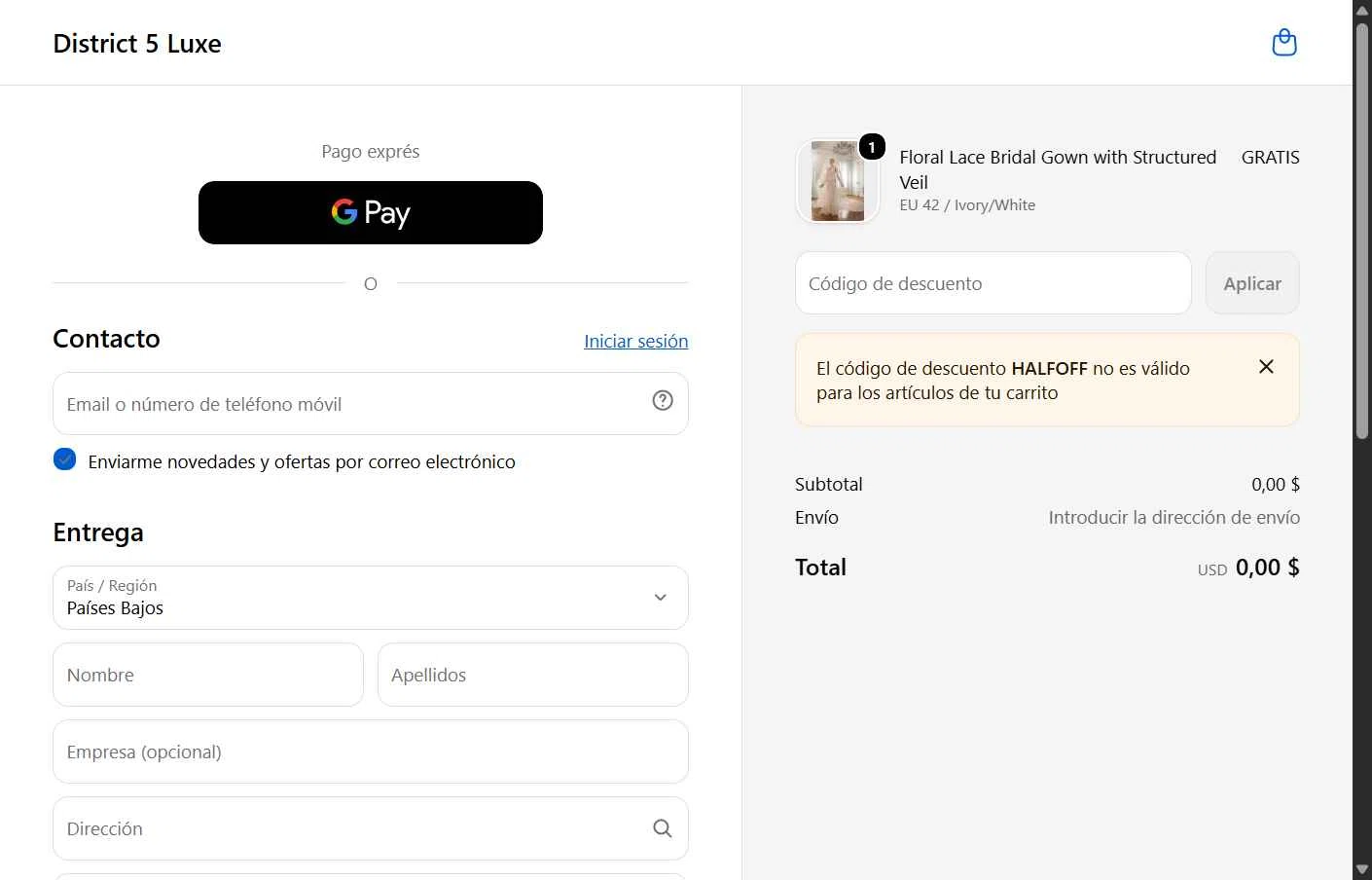The width and height of the screenshot is (1372, 880).
Task: Click the Dirección address field
Action: (371, 828)
